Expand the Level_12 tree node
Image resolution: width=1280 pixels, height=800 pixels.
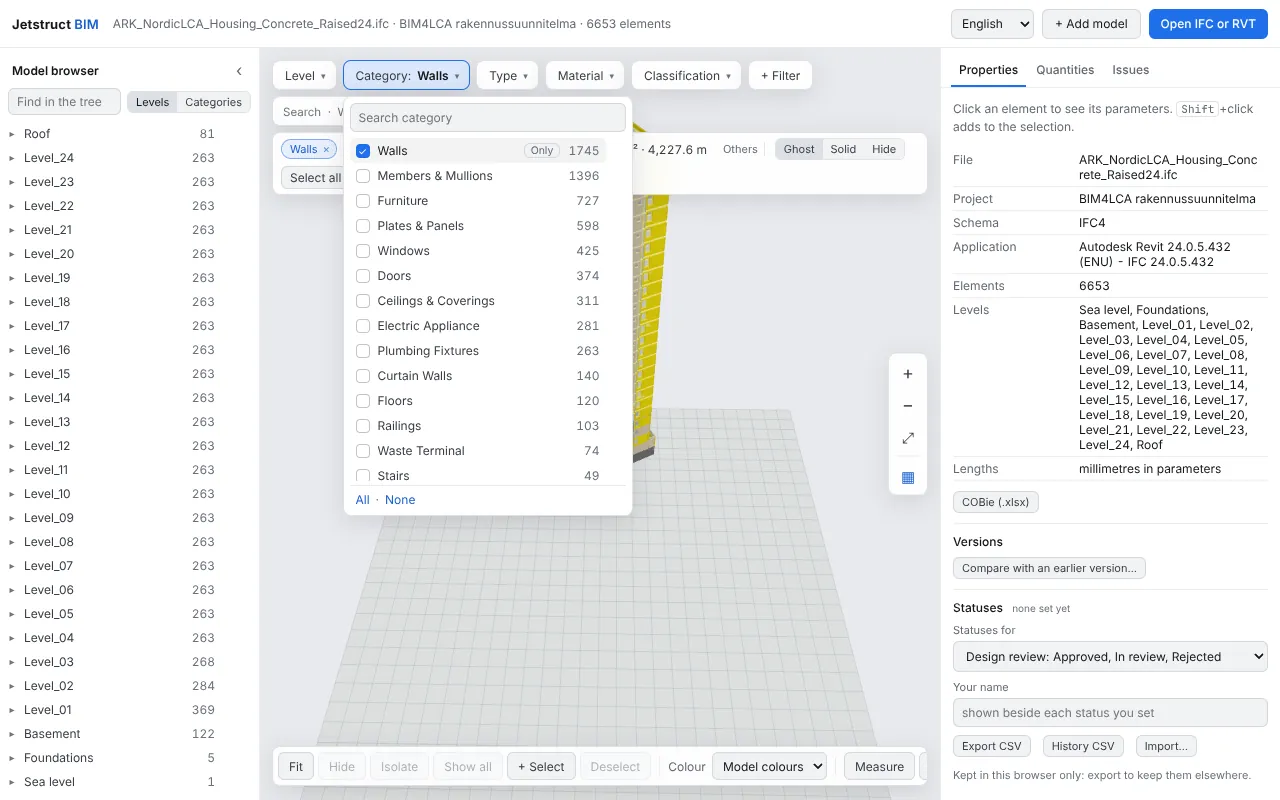click(12, 446)
